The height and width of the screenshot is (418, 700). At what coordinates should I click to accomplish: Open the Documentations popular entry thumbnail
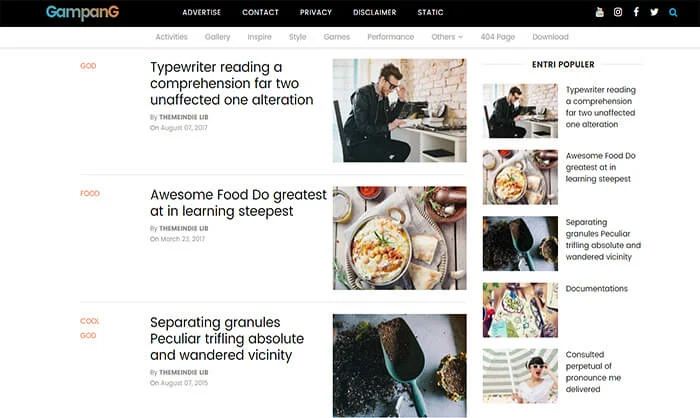click(x=520, y=309)
